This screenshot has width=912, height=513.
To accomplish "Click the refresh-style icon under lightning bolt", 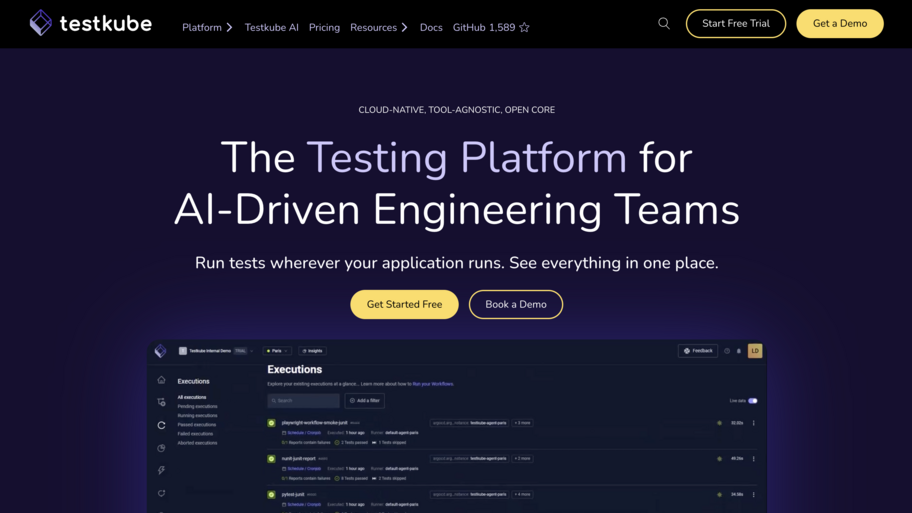I will point(161,493).
